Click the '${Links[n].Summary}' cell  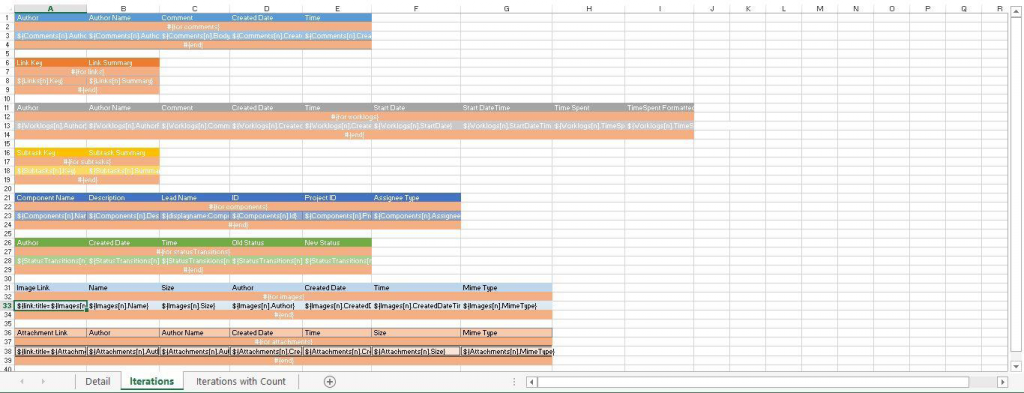(123, 81)
